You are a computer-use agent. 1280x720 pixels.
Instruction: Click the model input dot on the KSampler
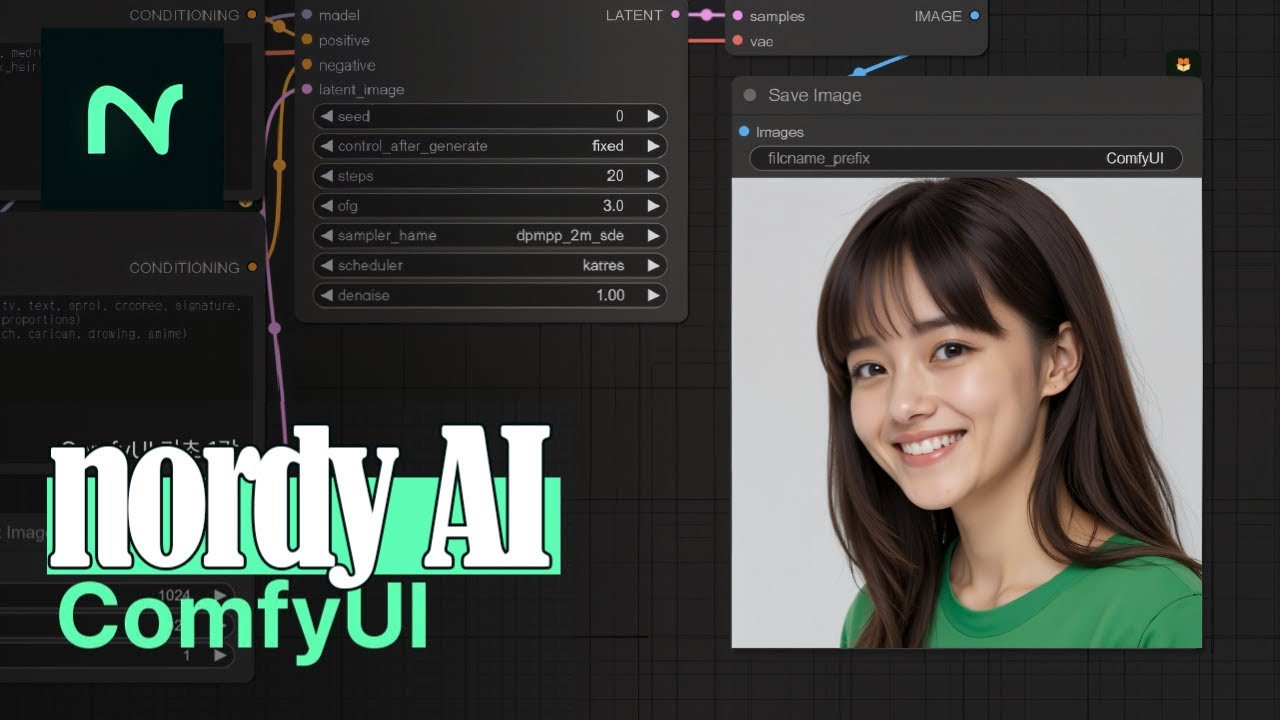click(308, 15)
